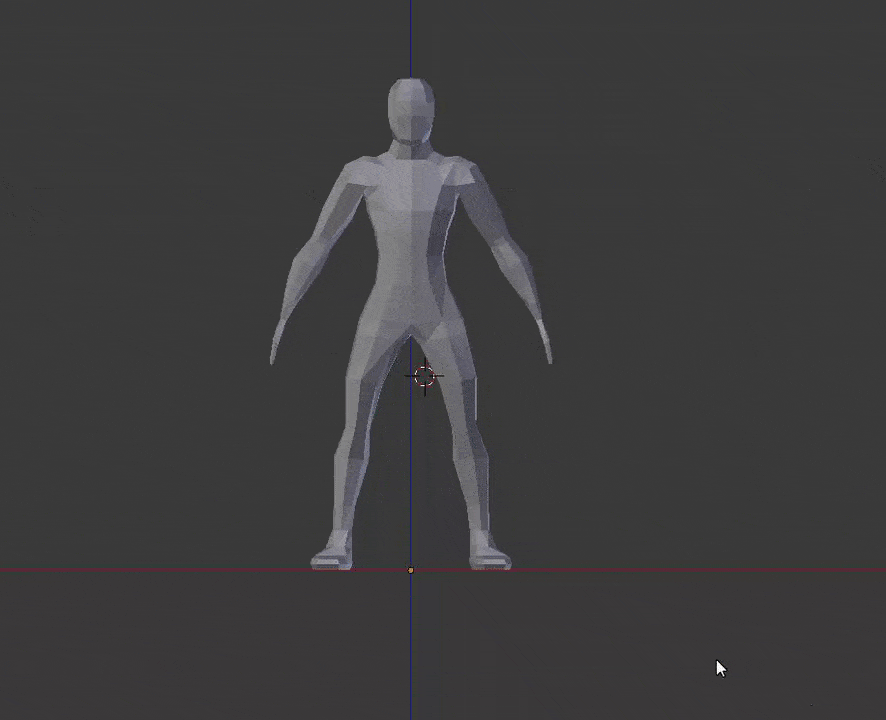Click the red-white 3D cursor crosshair
Image resolution: width=886 pixels, height=720 pixels.
point(424,376)
